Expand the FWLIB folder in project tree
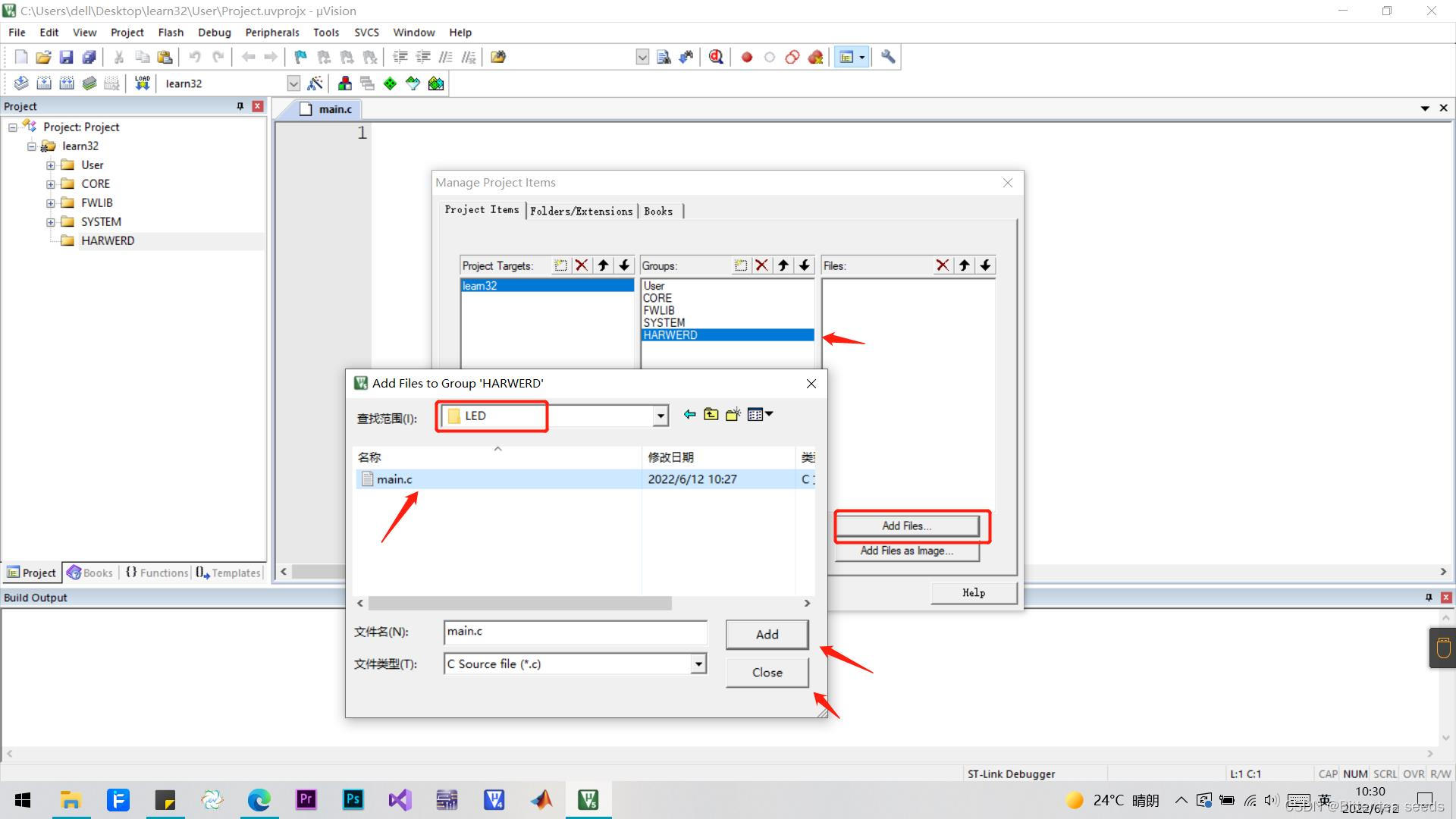 tap(50, 202)
